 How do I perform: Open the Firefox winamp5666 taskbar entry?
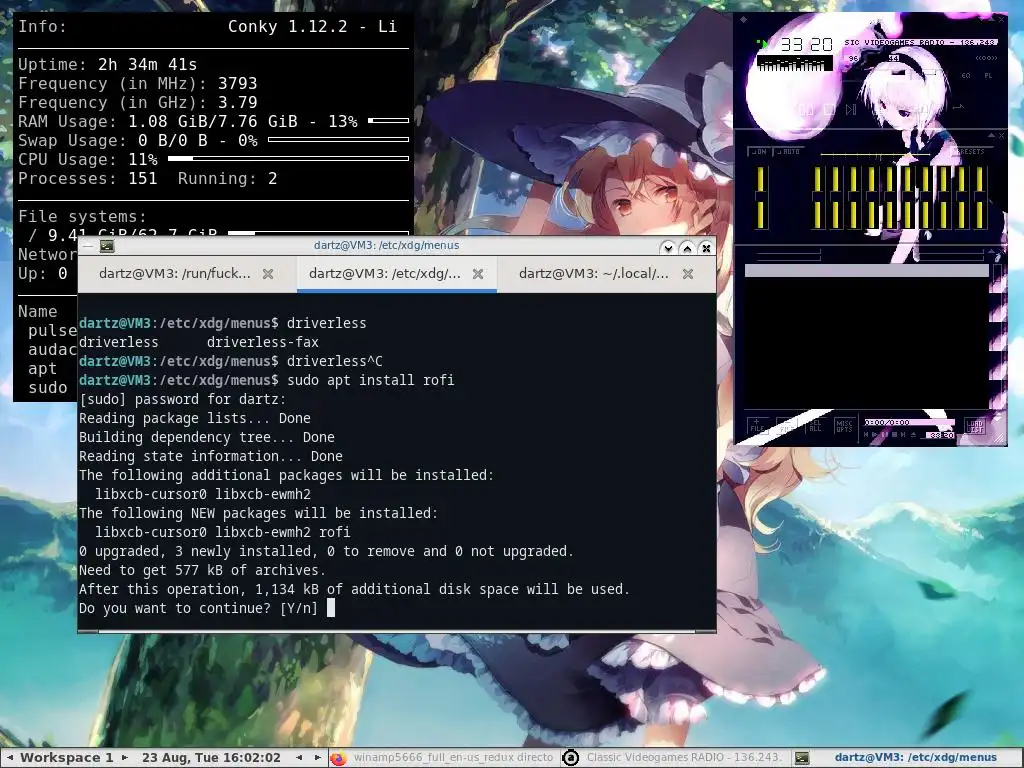(442, 758)
